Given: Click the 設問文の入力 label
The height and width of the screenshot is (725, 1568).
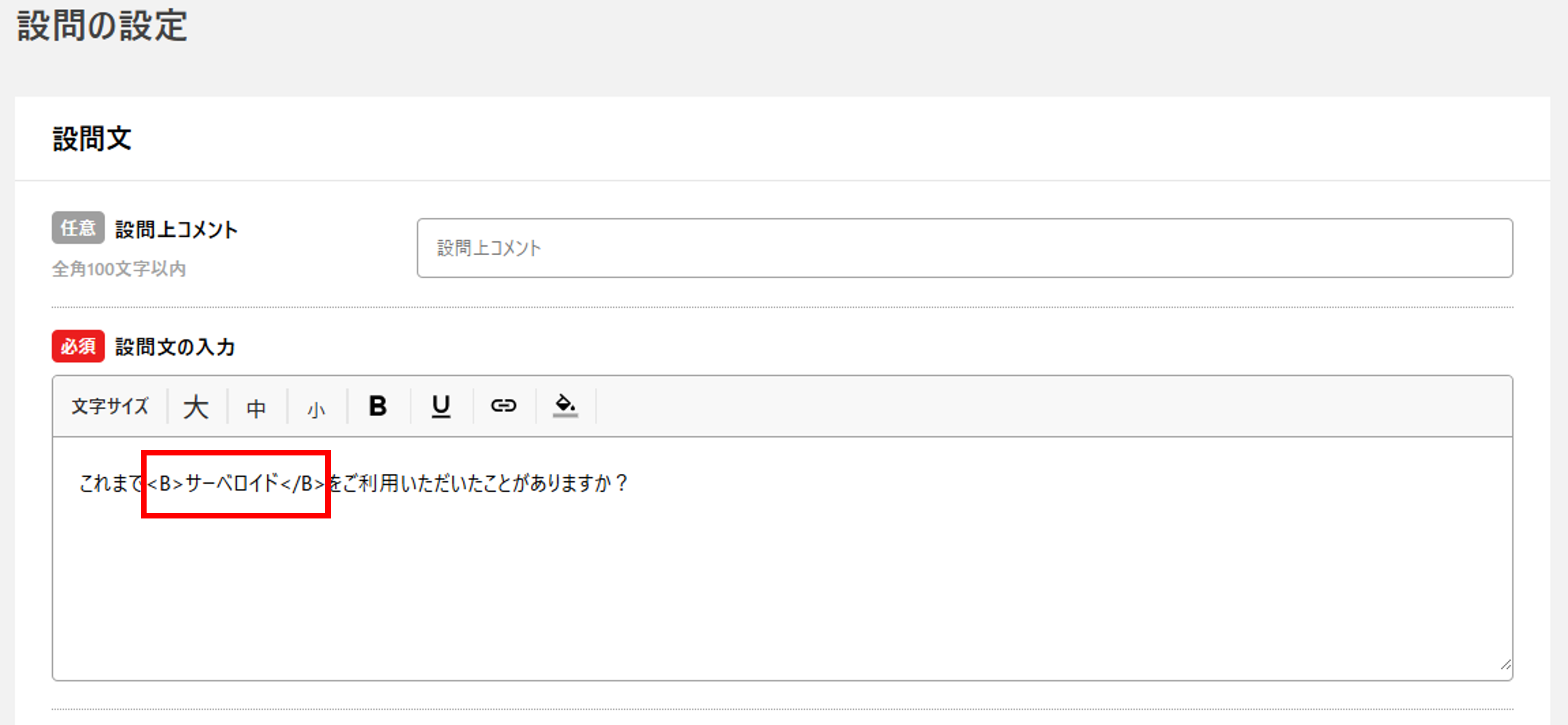Looking at the screenshot, I should [x=175, y=347].
